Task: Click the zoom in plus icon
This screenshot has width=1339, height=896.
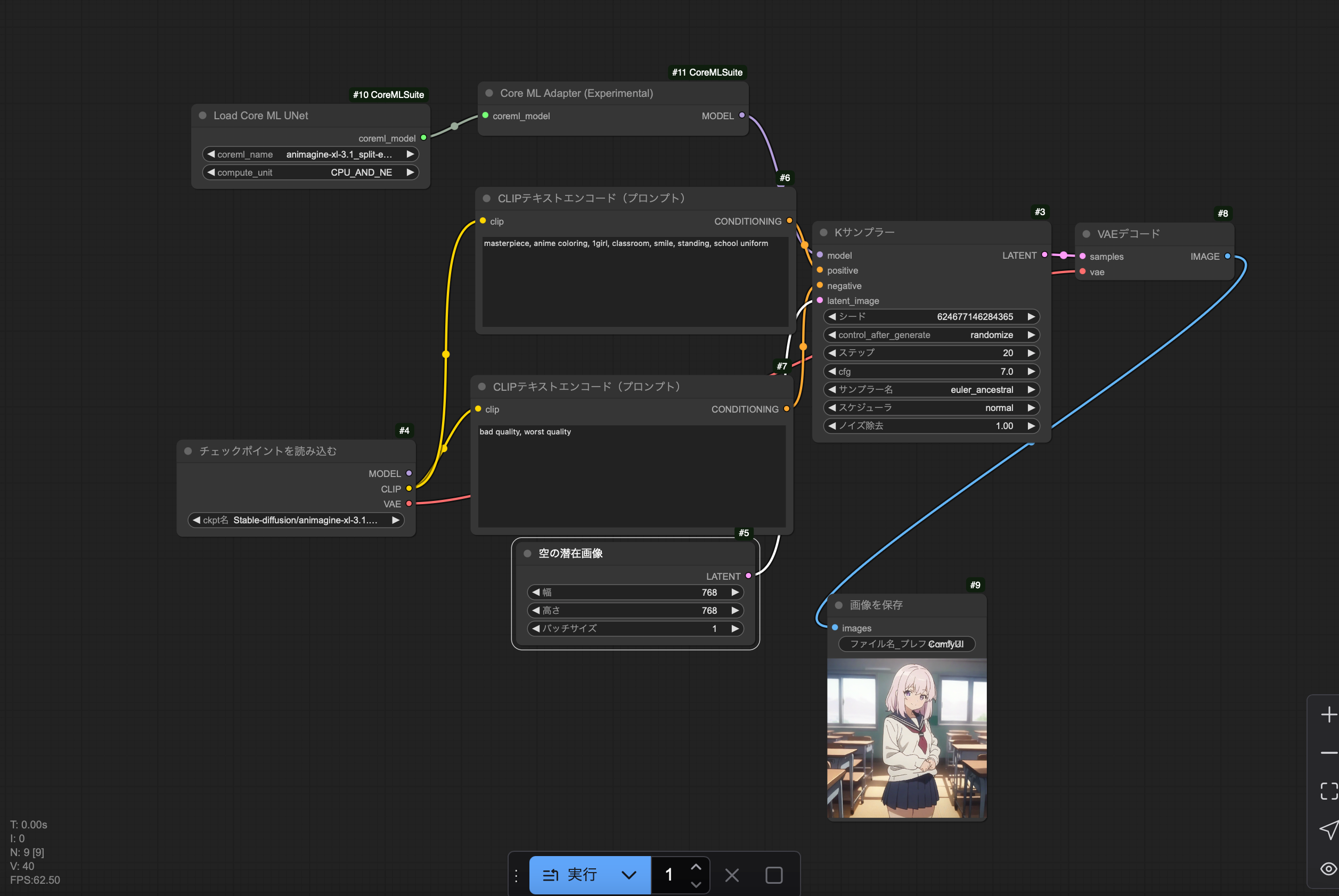Action: [x=1328, y=714]
